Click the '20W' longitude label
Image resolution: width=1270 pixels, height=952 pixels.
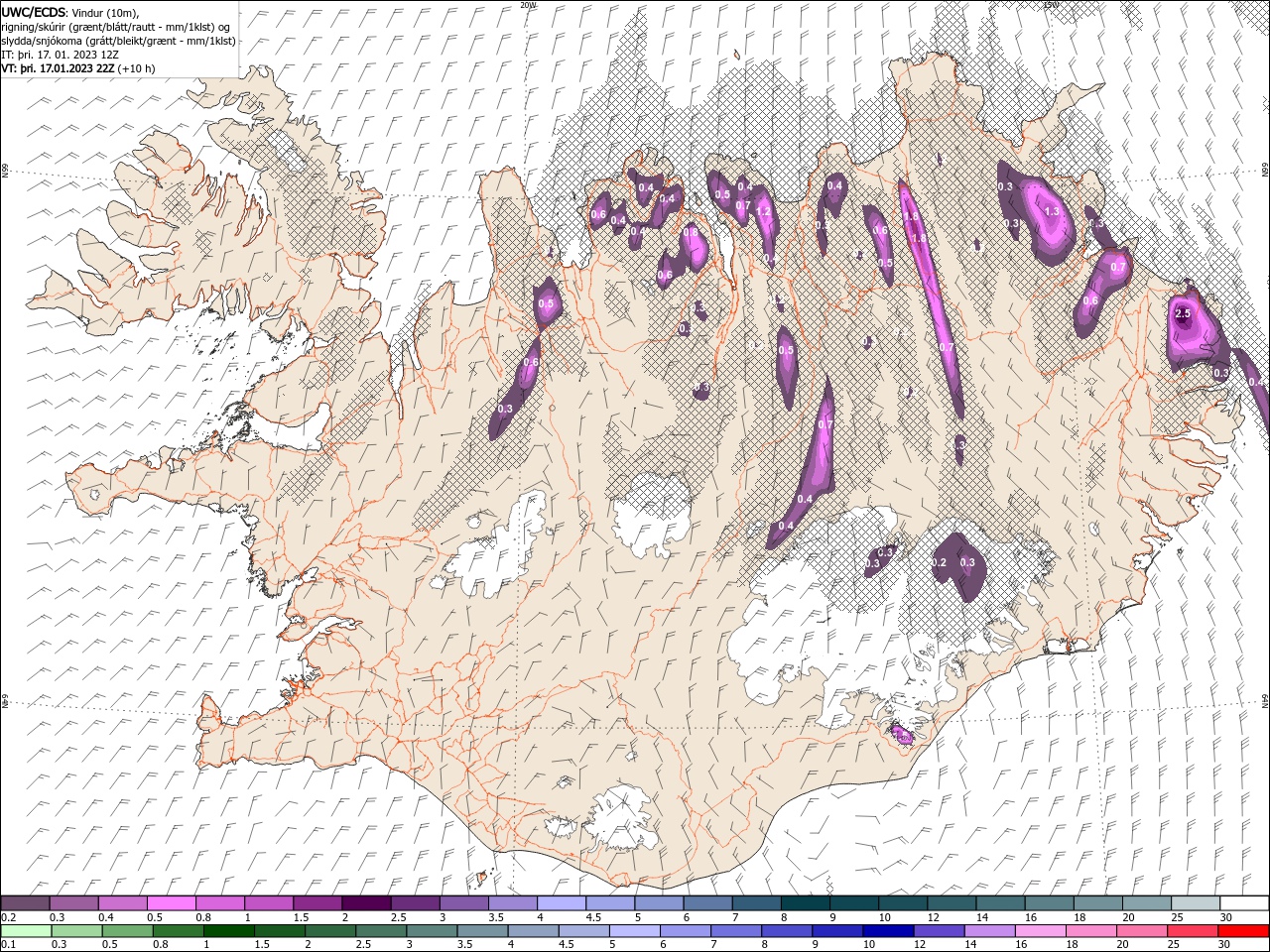pyautogui.click(x=527, y=5)
